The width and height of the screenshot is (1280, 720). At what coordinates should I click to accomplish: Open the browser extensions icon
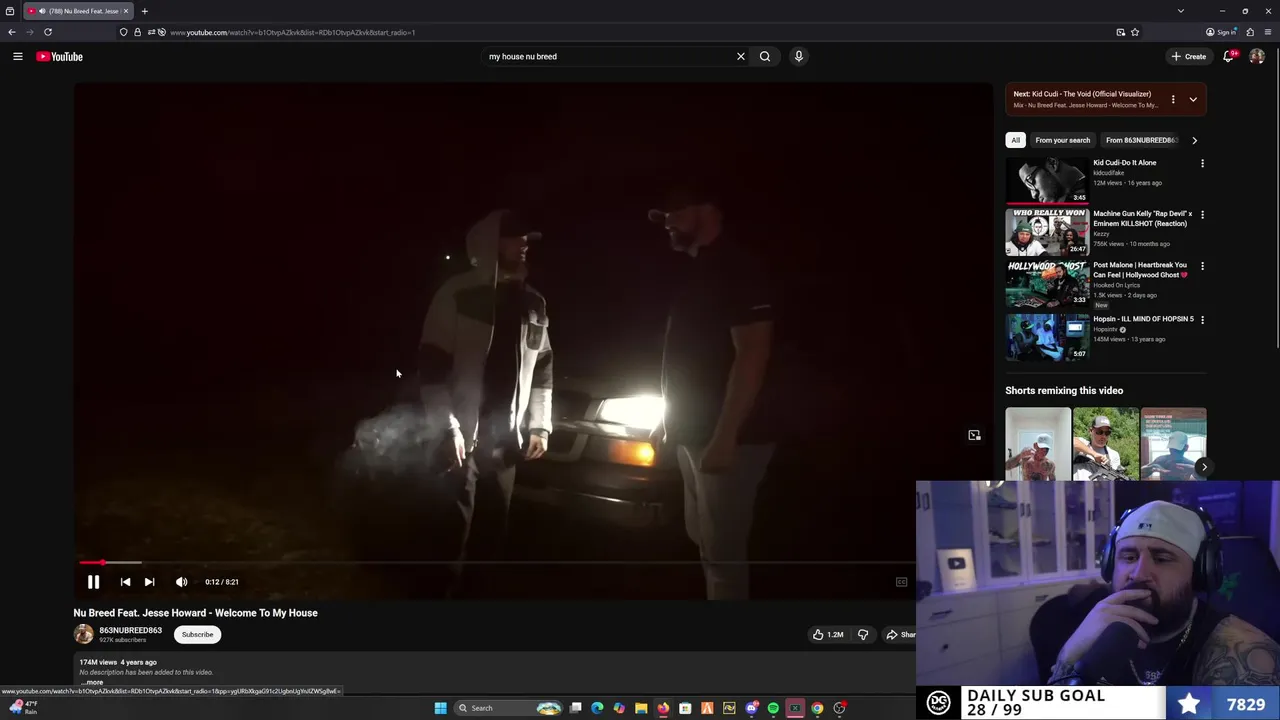click(x=1250, y=32)
